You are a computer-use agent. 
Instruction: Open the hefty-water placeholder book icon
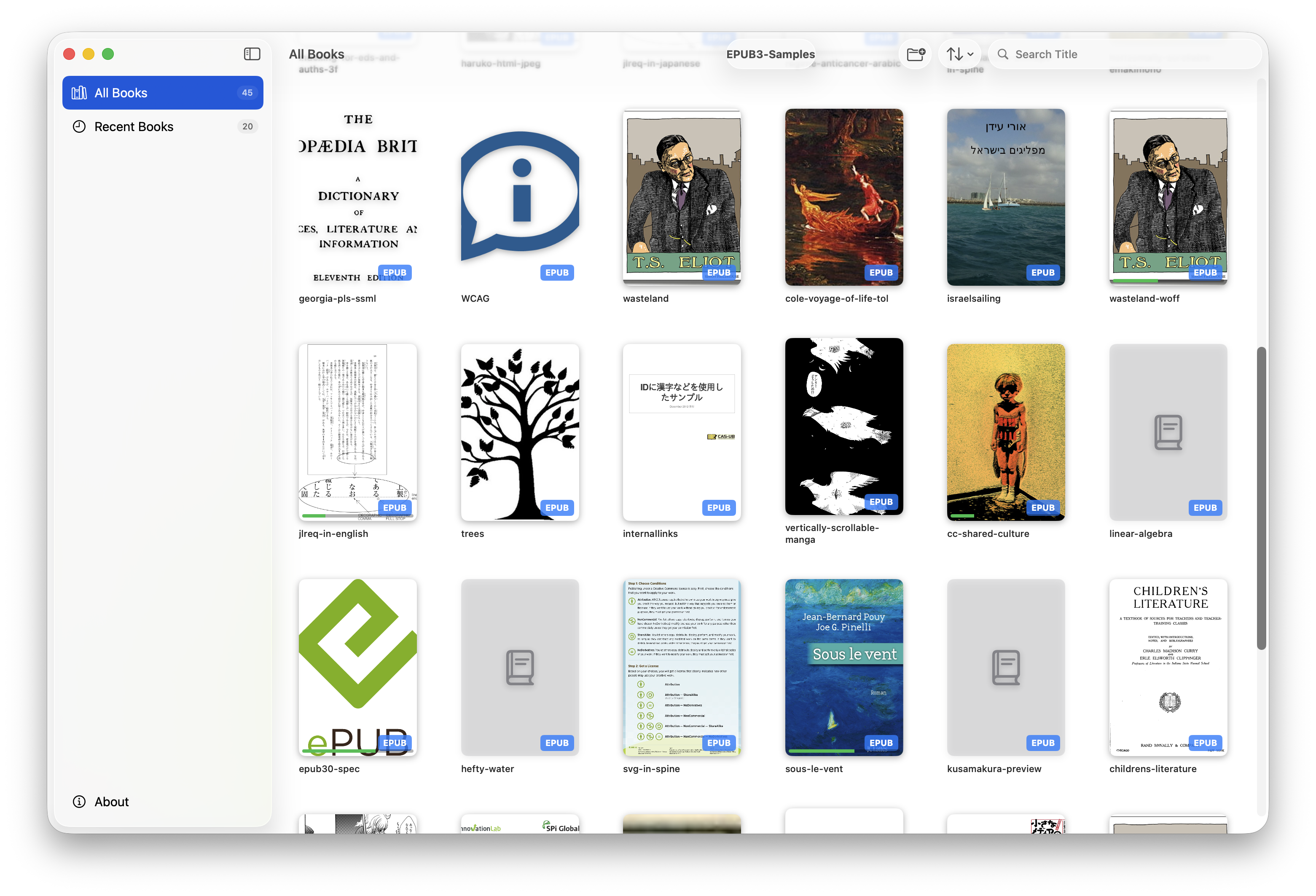click(x=519, y=667)
